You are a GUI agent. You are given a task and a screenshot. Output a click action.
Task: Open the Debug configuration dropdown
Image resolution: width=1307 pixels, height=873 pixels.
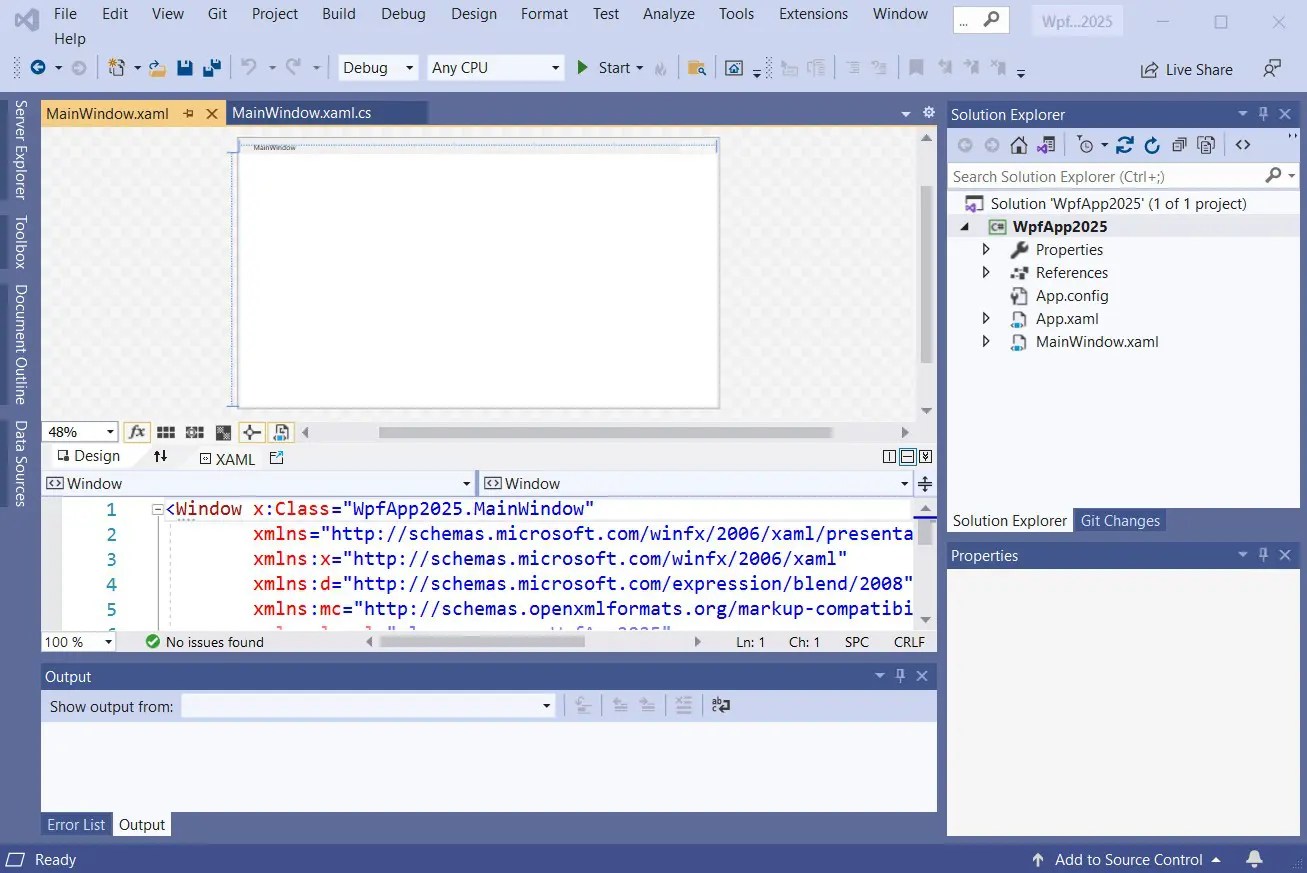point(378,68)
